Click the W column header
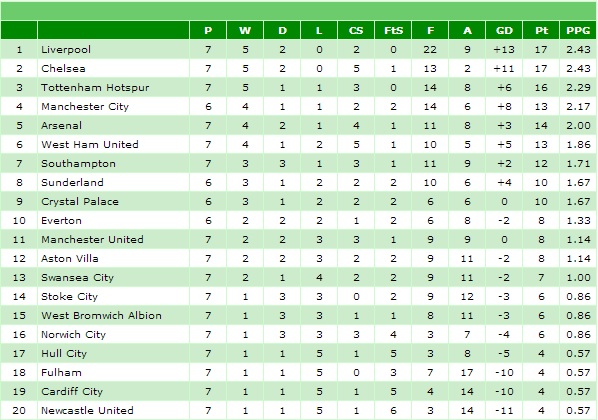The image size is (598, 420). point(244,31)
